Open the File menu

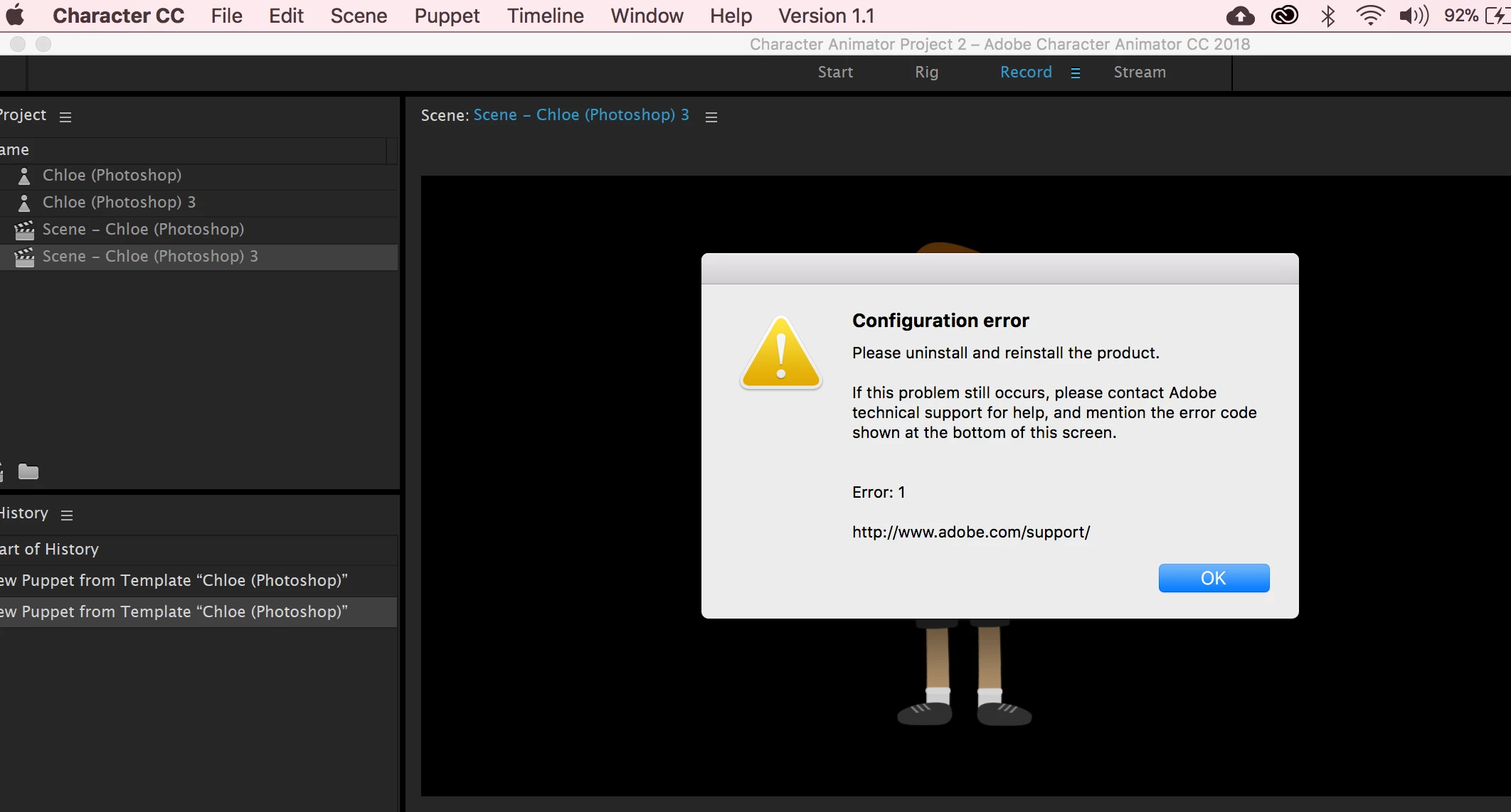(x=226, y=16)
